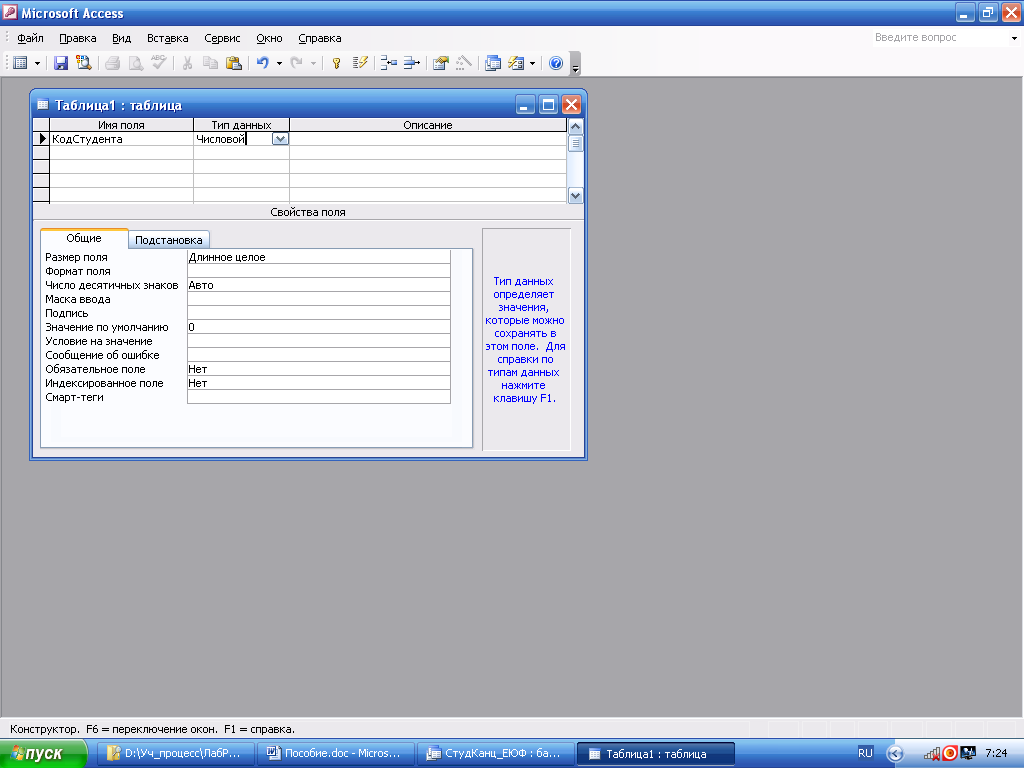Screen dimensions: 1024x768
Task: Open the Справка menu
Action: click(x=320, y=38)
